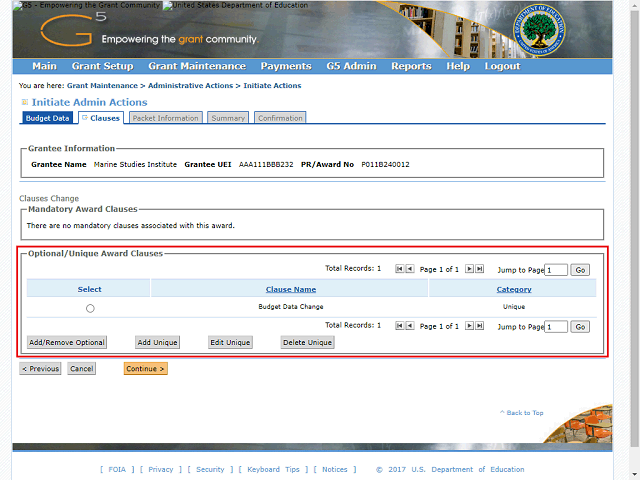Open the Keyboard Tips footer link
Image resolution: width=640 pixels, height=480 pixels.
pyautogui.click(x=273, y=469)
